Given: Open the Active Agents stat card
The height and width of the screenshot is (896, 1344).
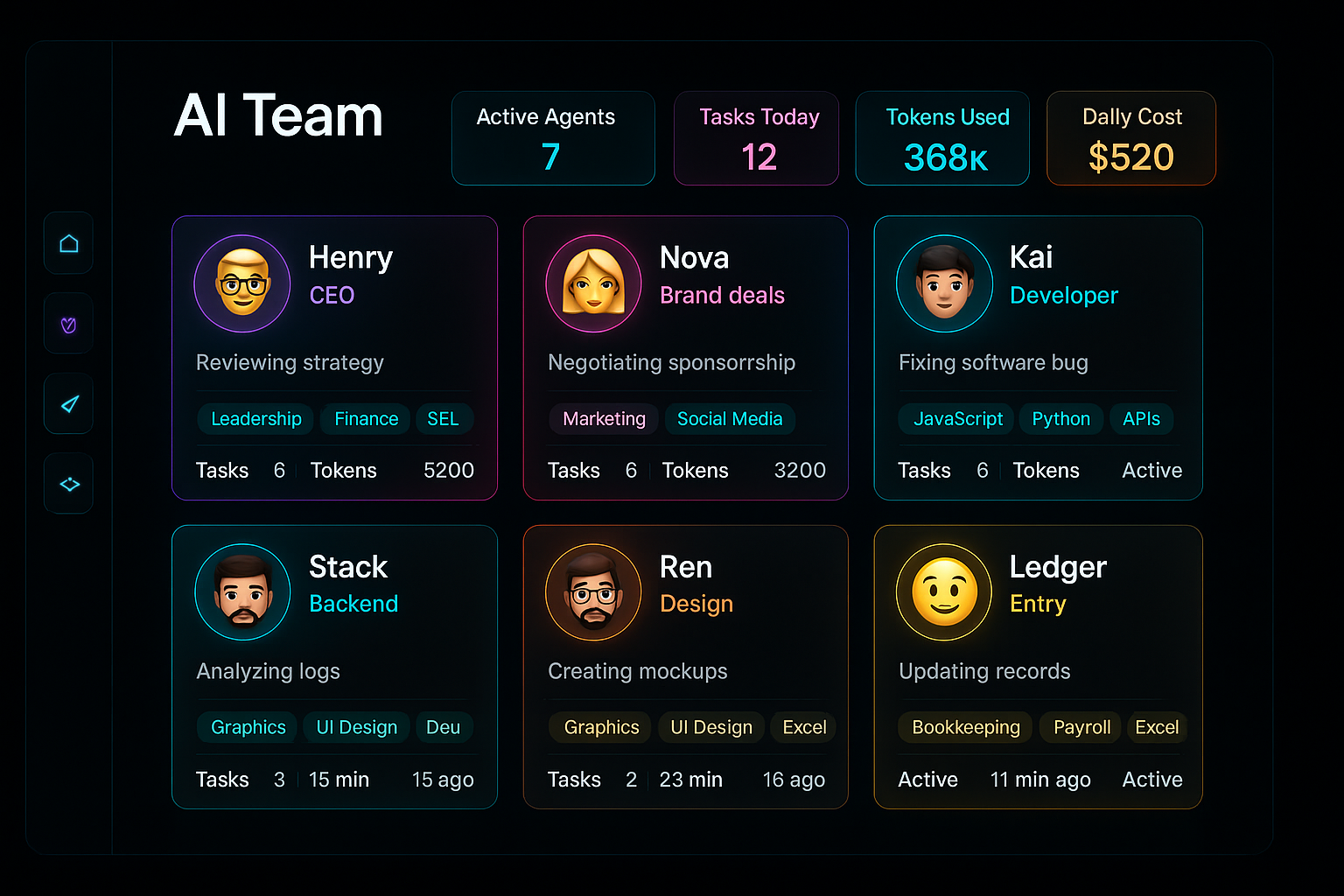Looking at the screenshot, I should [553, 138].
